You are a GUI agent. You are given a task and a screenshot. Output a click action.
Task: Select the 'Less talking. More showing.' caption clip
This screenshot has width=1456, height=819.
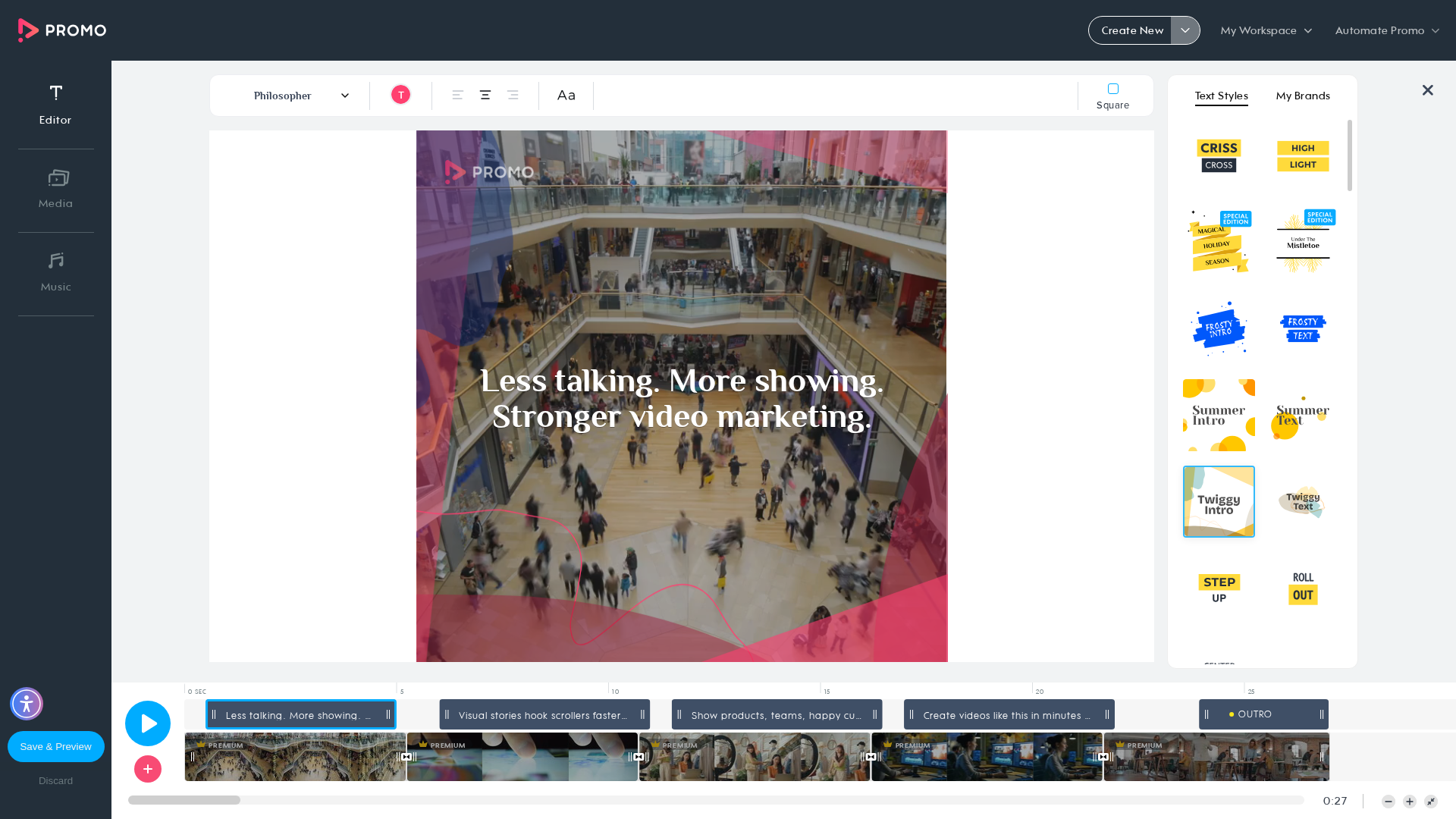point(301,714)
